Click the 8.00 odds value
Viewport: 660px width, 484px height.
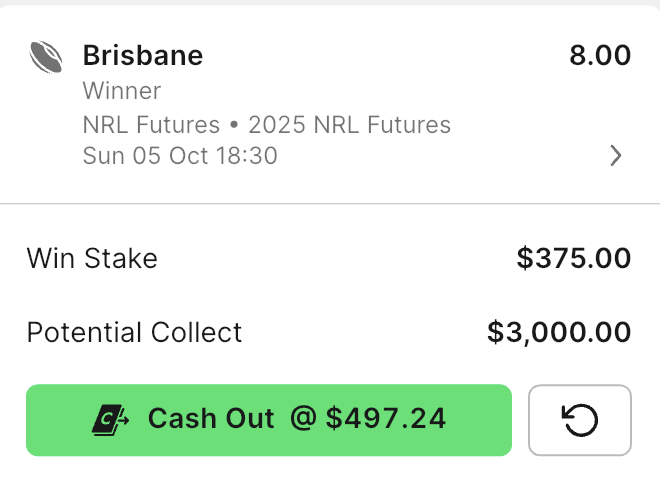click(x=600, y=55)
